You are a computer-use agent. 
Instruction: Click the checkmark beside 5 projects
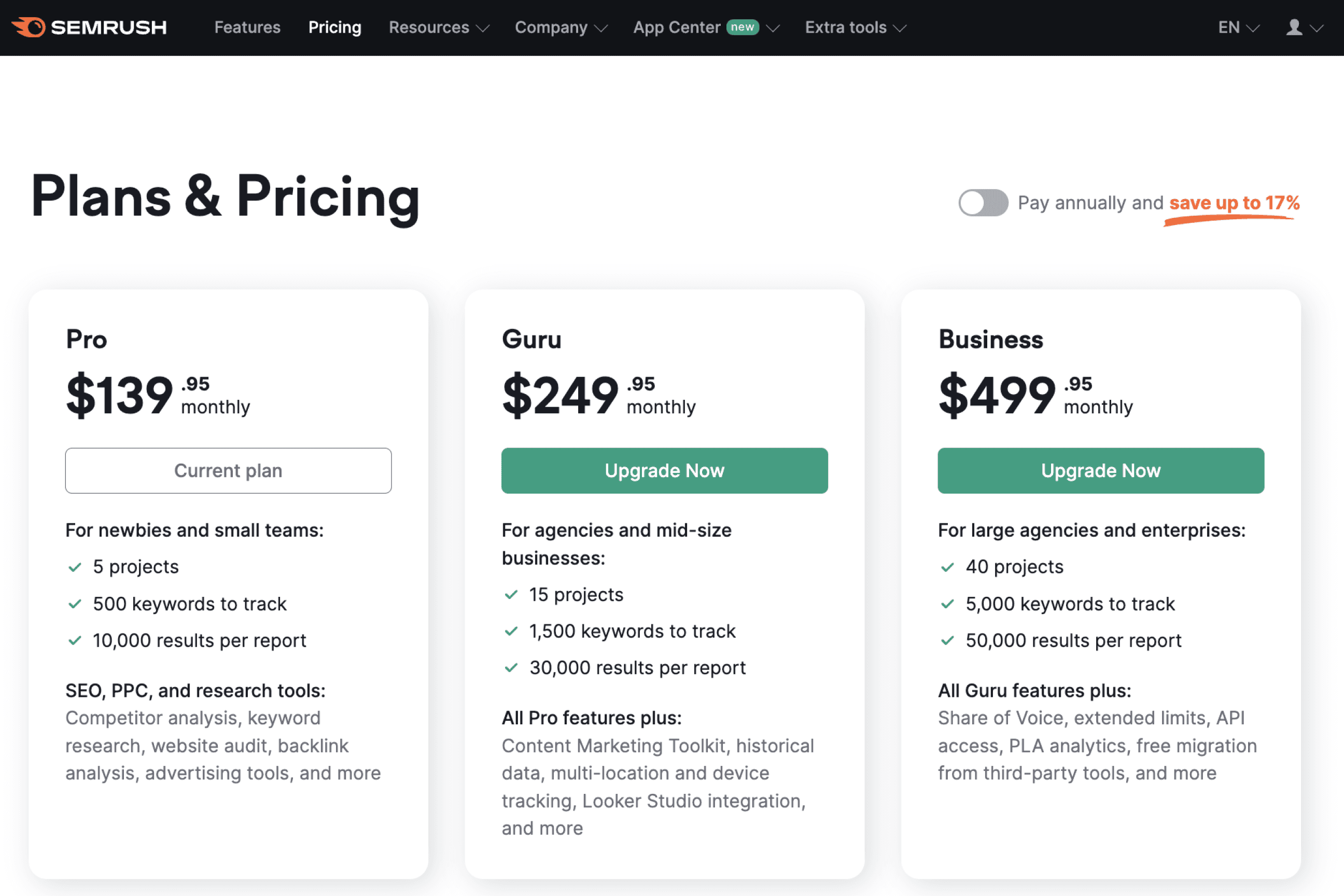pos(75,566)
